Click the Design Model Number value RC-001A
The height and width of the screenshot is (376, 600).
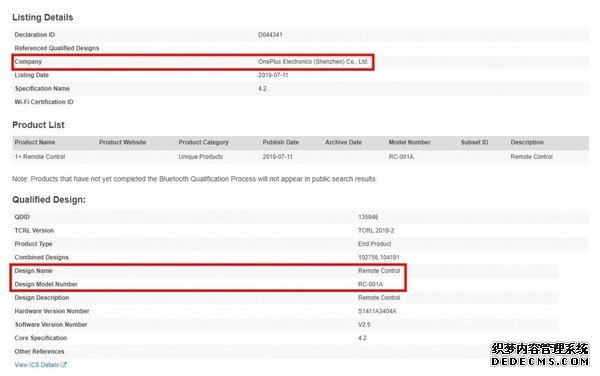[x=370, y=284]
